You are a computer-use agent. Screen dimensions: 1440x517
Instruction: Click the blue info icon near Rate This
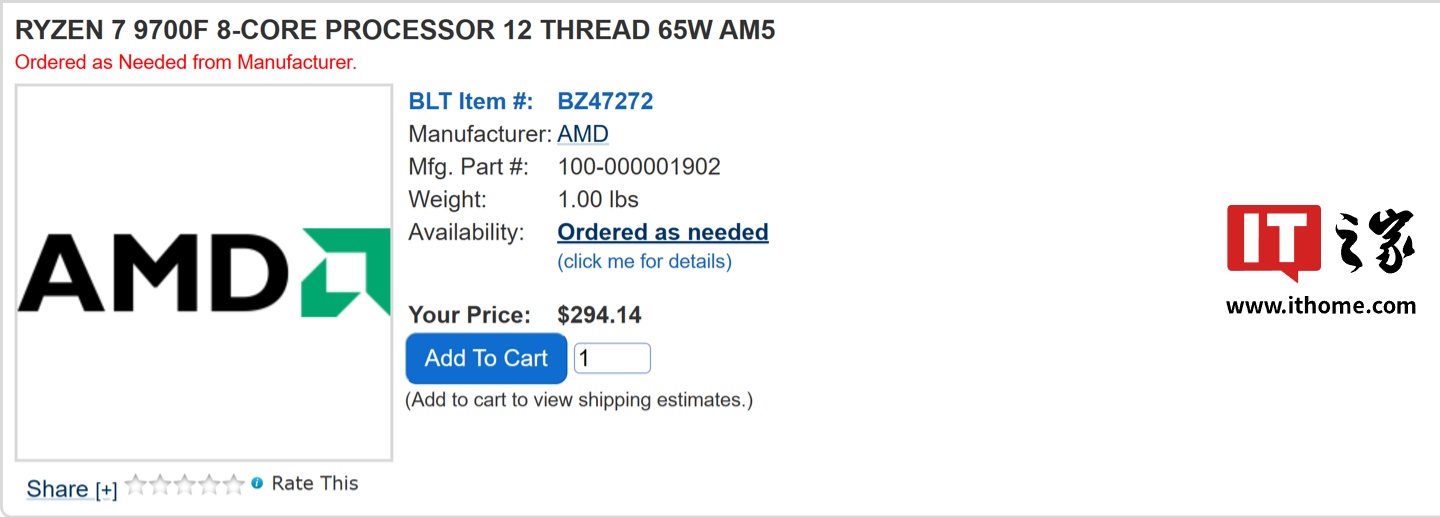point(257,483)
